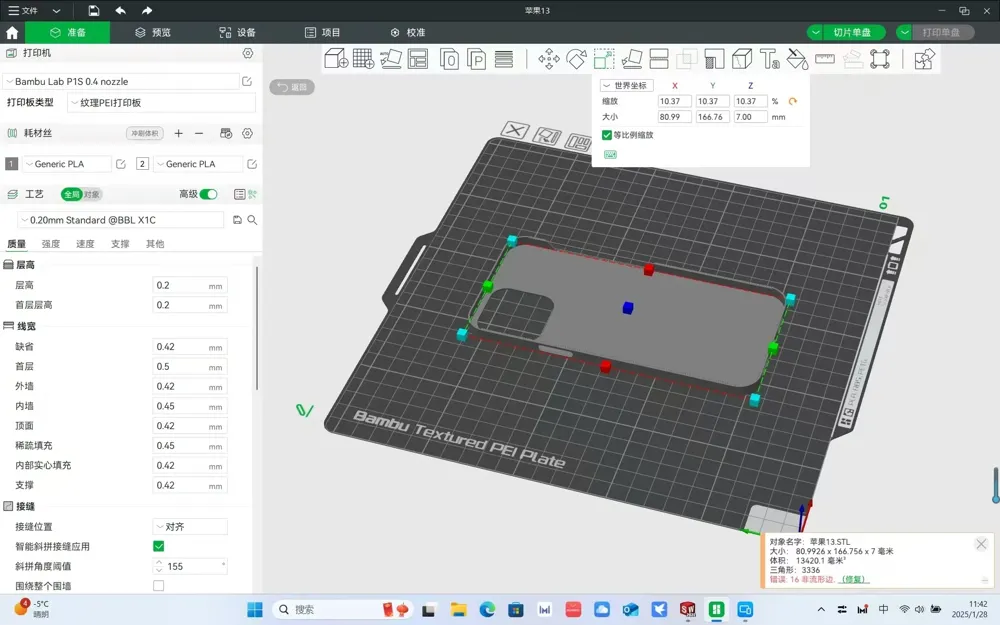Click the filament settings gear icon
The height and width of the screenshot is (625, 1000).
coord(247,133)
